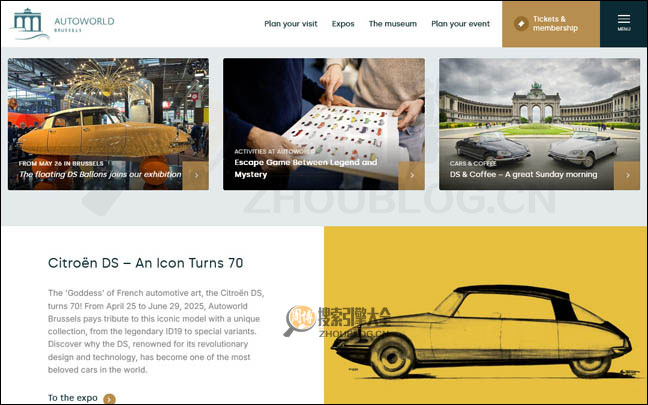This screenshot has width=648, height=405.
Task: Click the ticket icon in the gold button
Action: tap(521, 23)
